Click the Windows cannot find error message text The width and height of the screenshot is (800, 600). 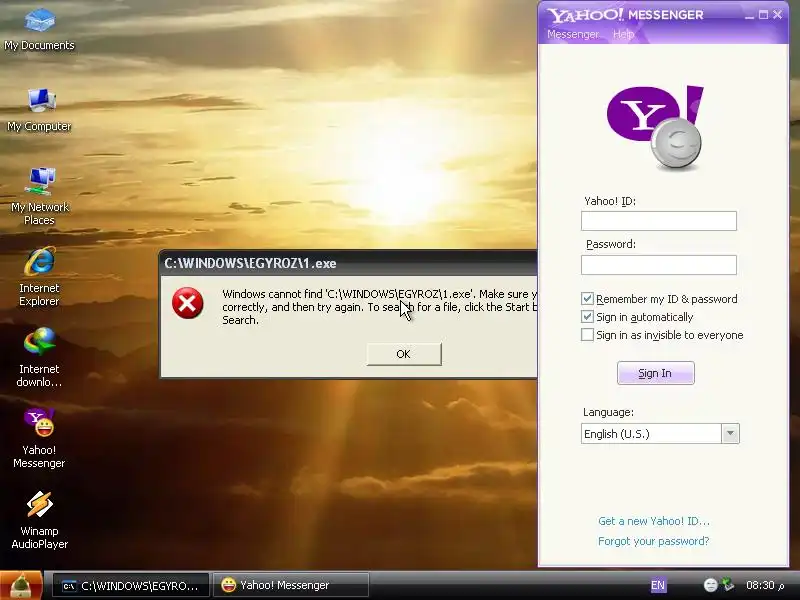(x=380, y=307)
